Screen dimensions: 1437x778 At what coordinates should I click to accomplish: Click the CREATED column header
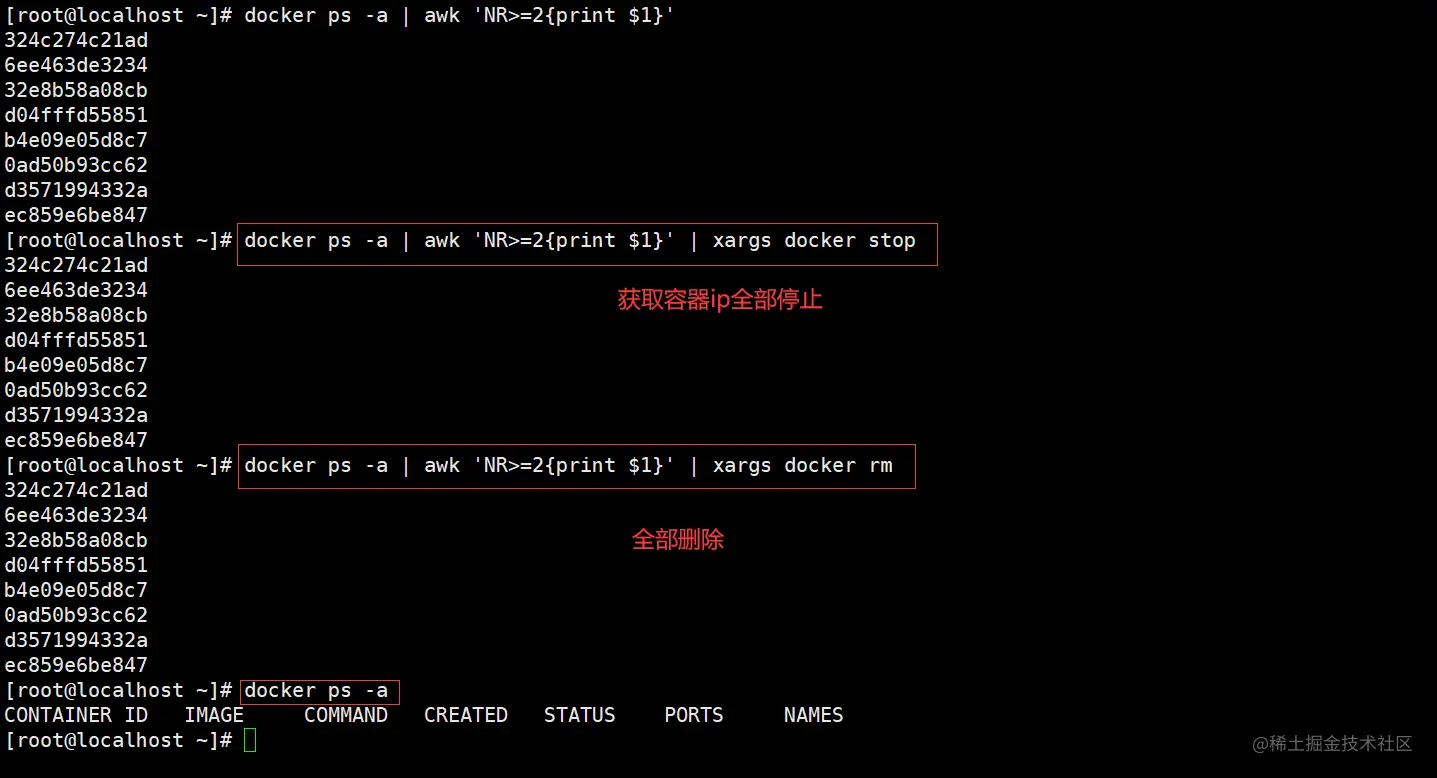[466, 715]
